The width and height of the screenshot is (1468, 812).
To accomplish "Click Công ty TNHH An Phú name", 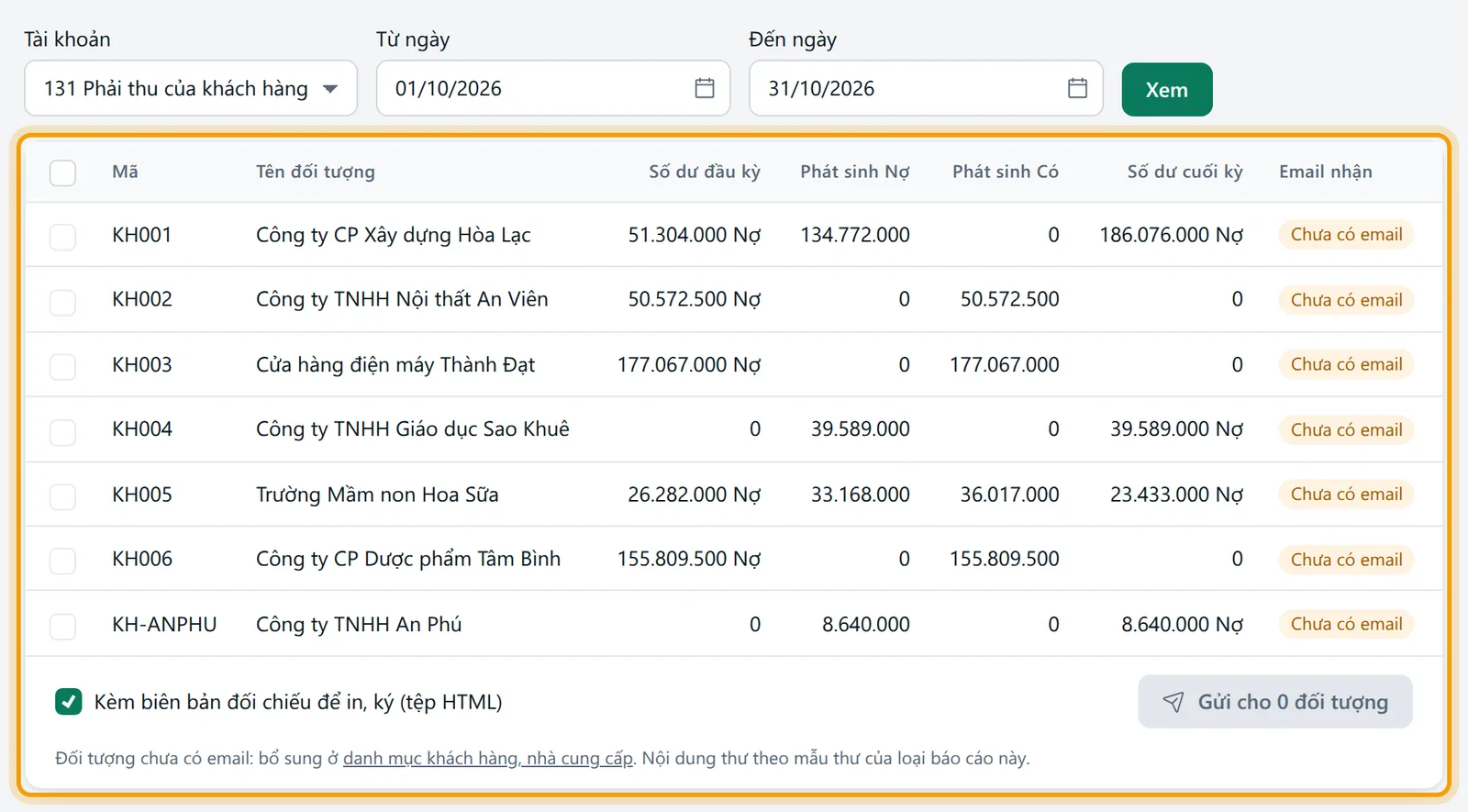I will click(359, 624).
